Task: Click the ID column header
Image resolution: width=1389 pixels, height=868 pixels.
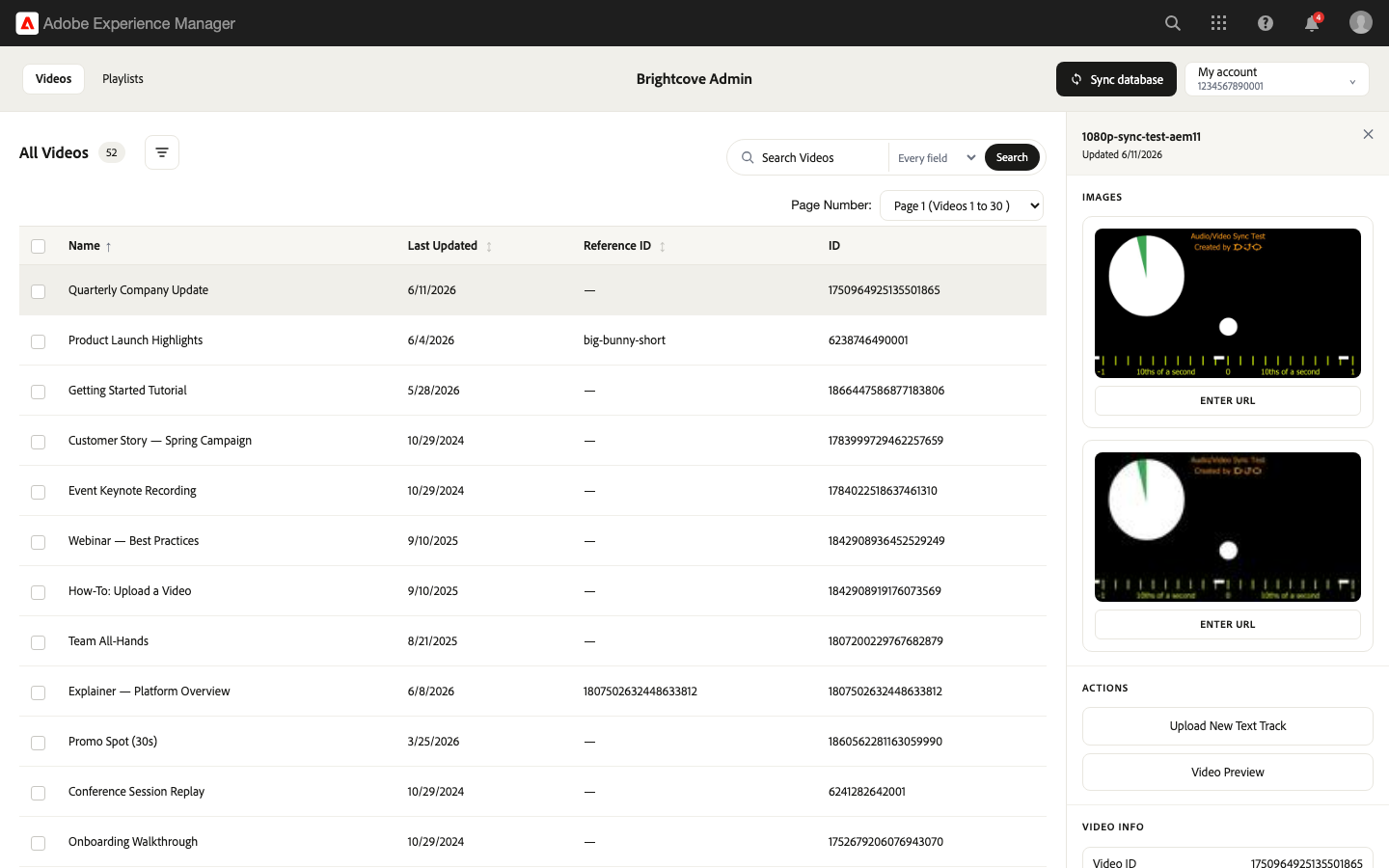Action: point(834,246)
